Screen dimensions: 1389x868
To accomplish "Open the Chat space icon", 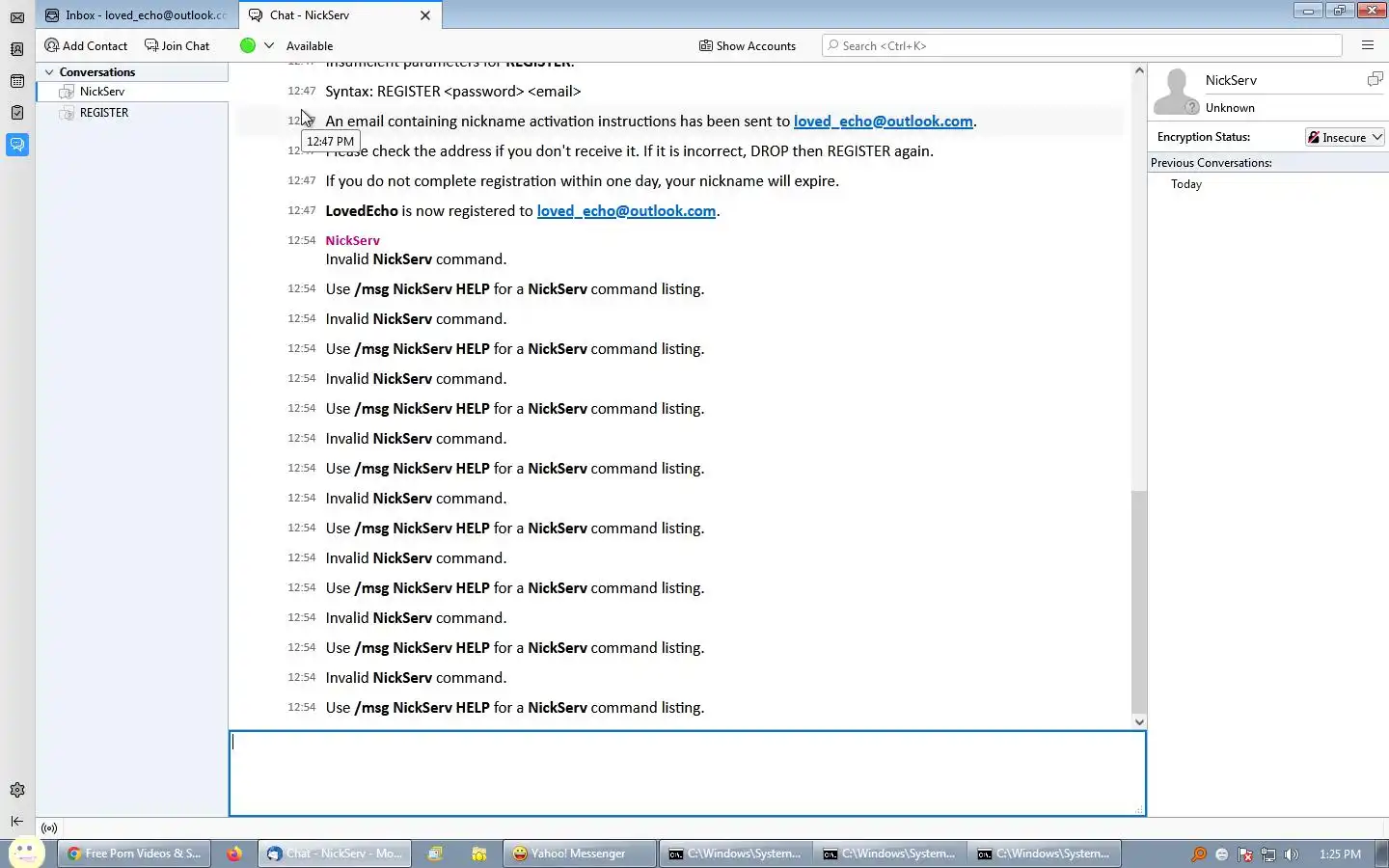I will click(x=17, y=145).
